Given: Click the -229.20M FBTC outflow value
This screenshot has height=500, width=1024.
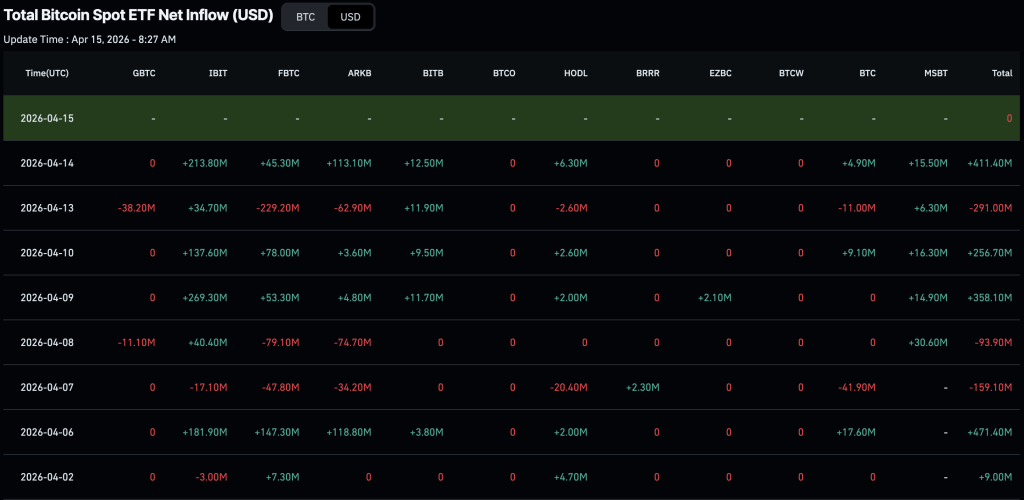Looking at the screenshot, I should coord(277,208).
